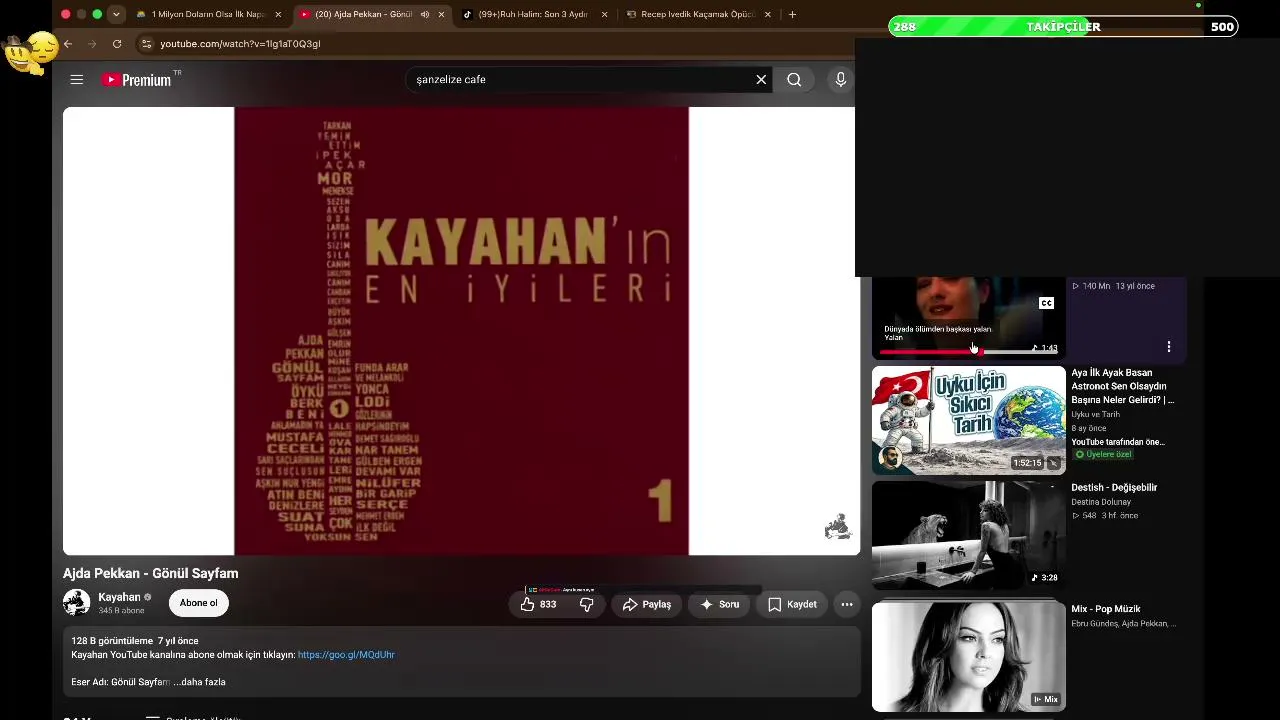The height and width of the screenshot is (720, 1280).
Task: Open 'Destish - Değişebilir' video title
Action: (x=1114, y=488)
